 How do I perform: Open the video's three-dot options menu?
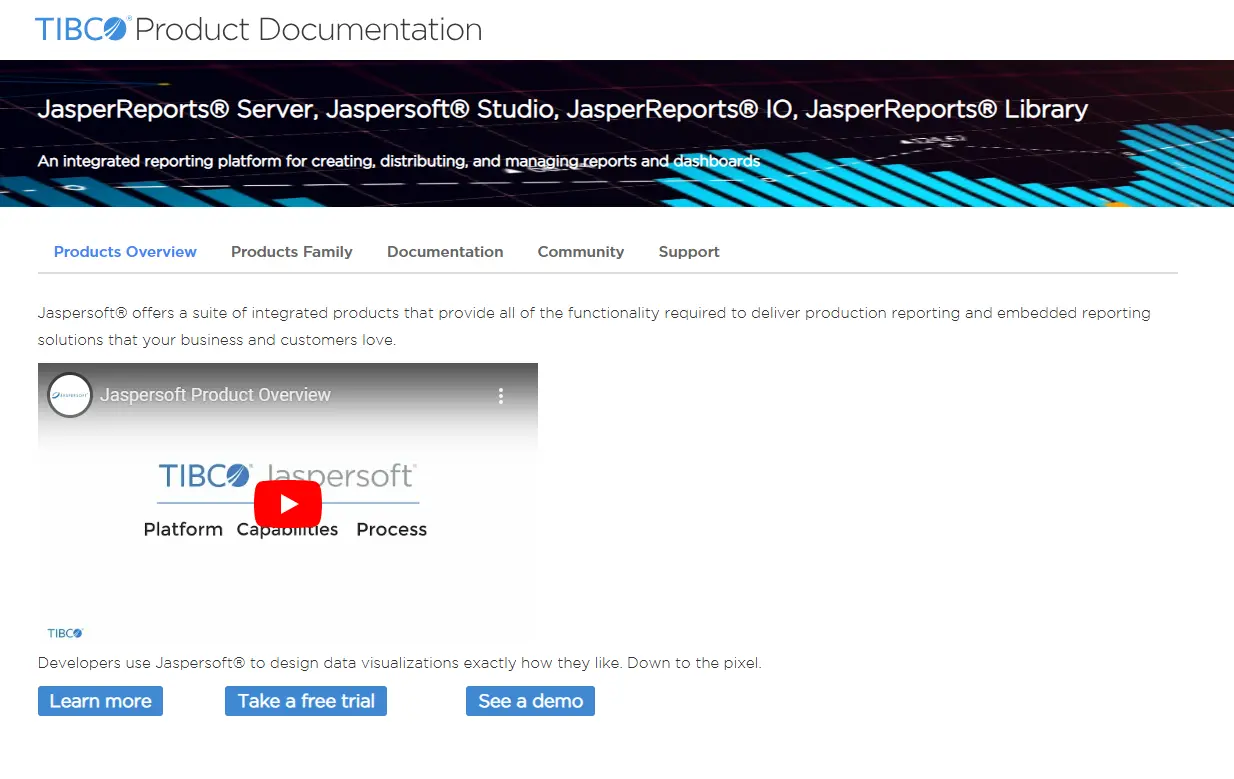[x=501, y=395]
